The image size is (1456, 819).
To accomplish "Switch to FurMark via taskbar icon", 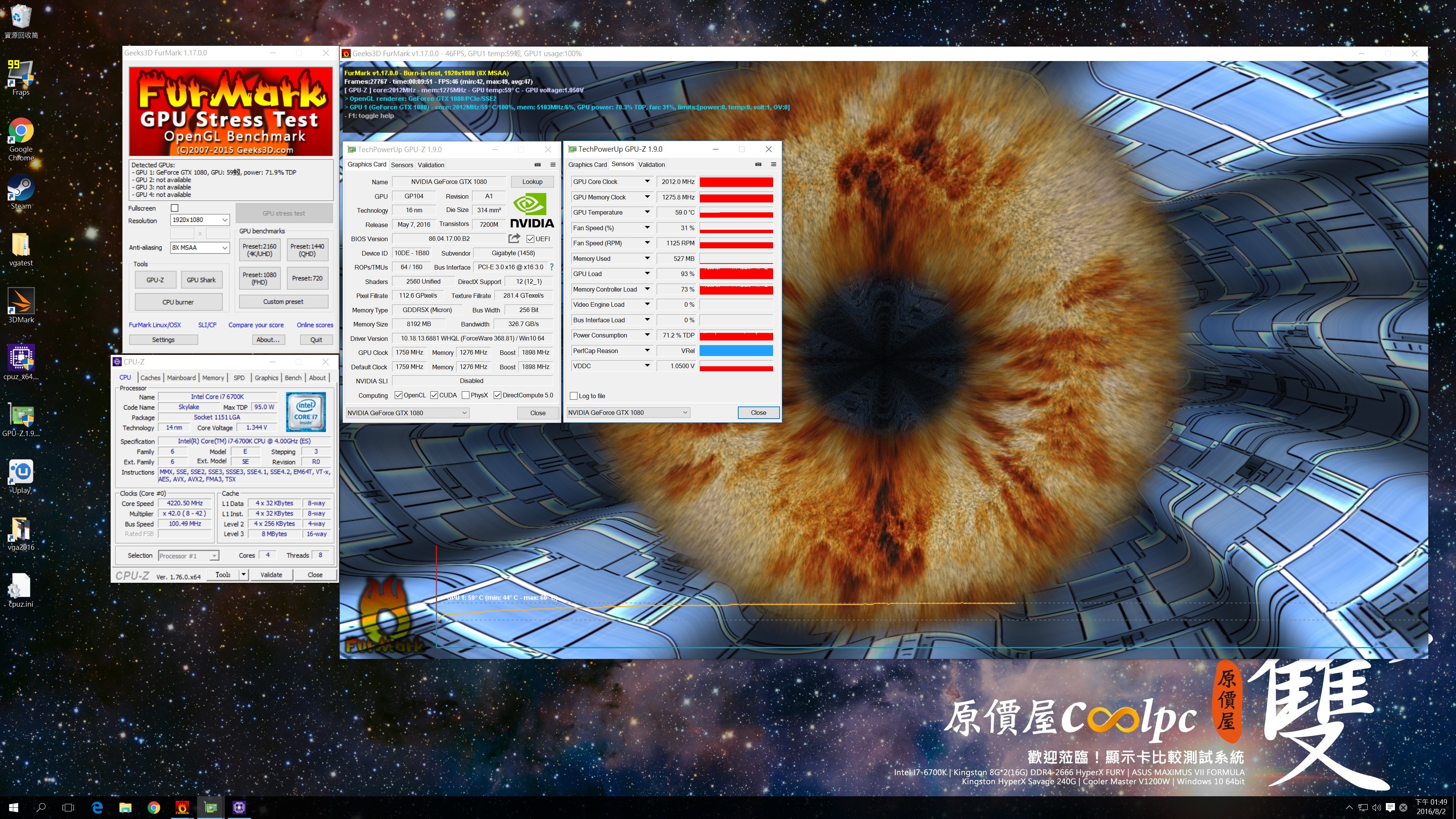I will tap(182, 808).
